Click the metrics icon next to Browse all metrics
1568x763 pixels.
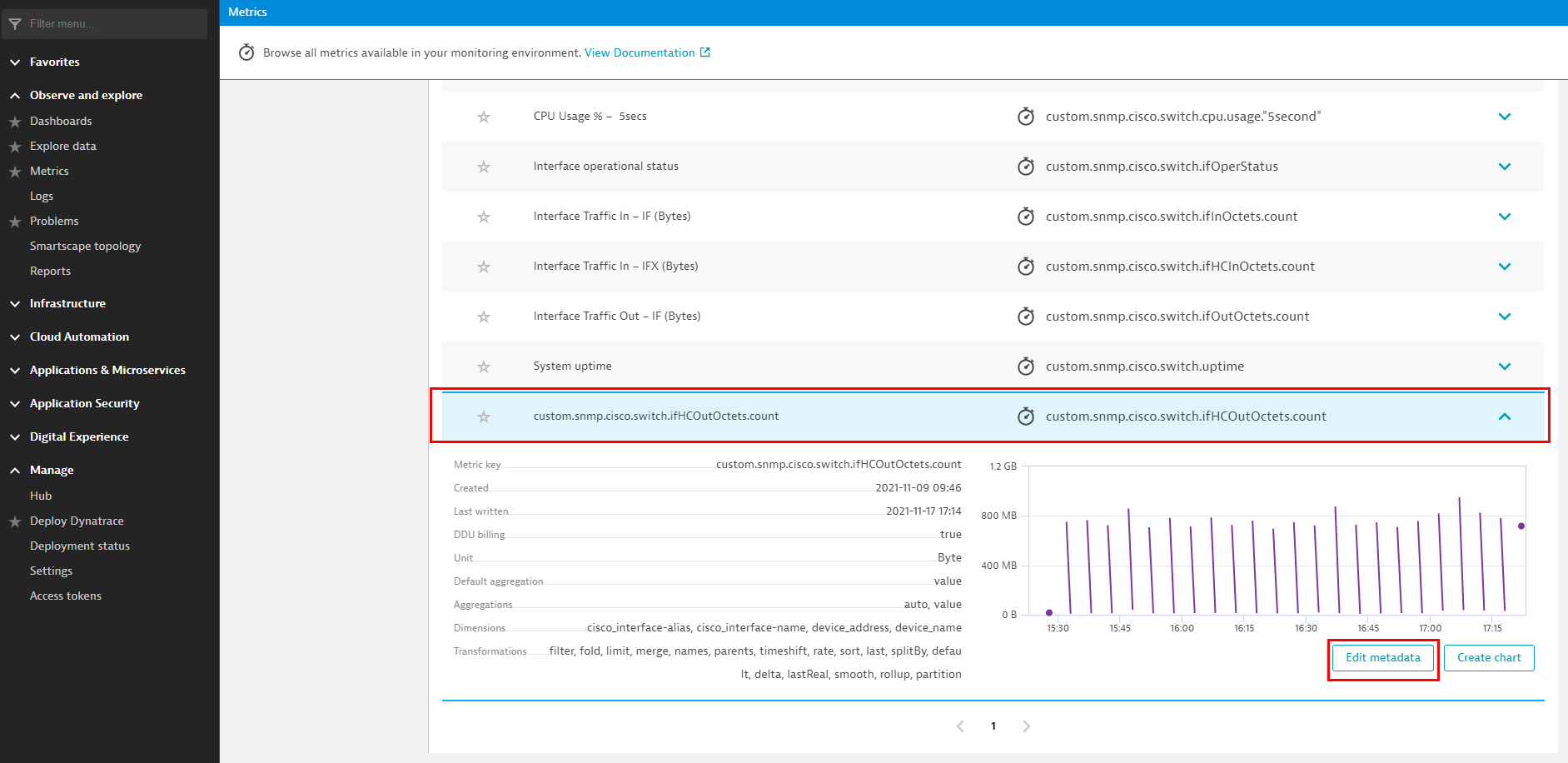(x=246, y=52)
